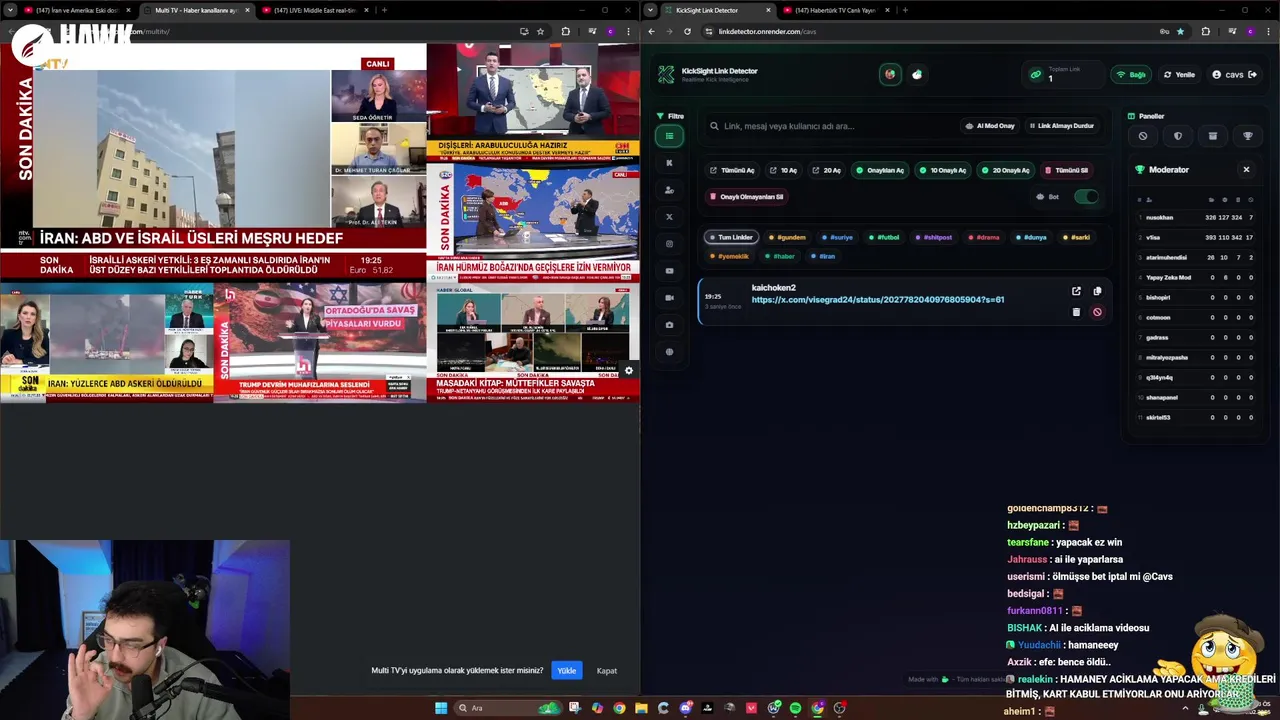Click the Tümünü Sil button
This screenshot has width=1280, height=720.
coord(1066,170)
